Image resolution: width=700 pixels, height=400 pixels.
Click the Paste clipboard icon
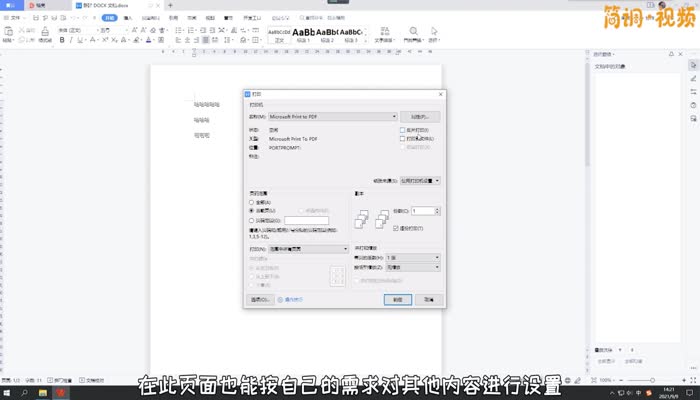pos(8,31)
